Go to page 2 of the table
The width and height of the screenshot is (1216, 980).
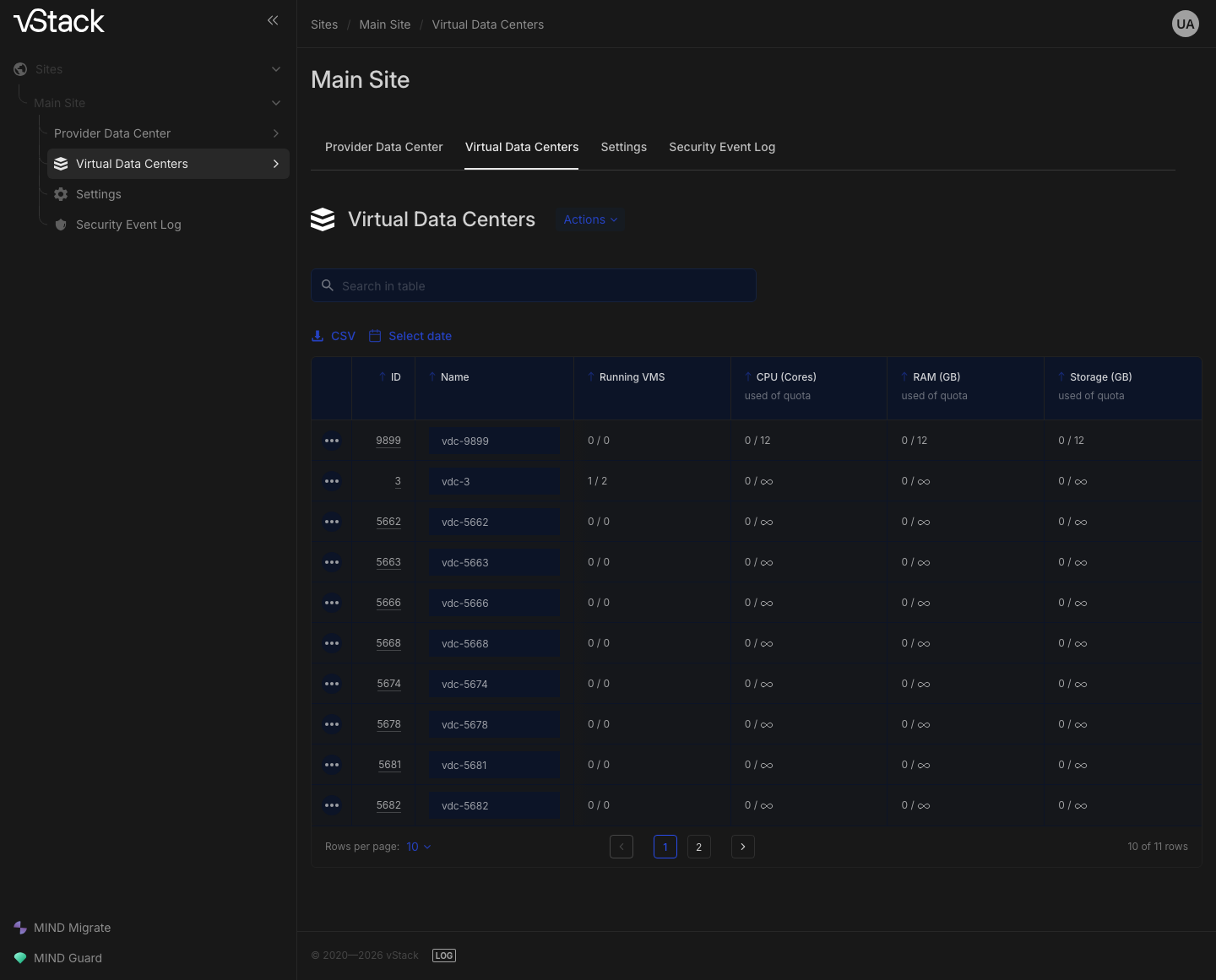pos(699,847)
